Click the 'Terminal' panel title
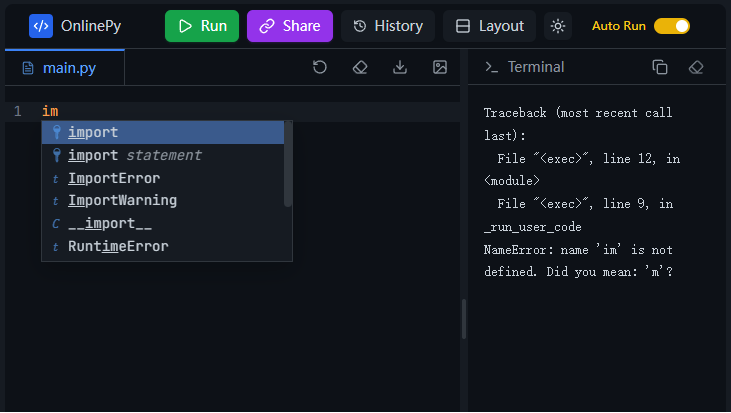Screen dimensions: 731x413 pos(536,67)
